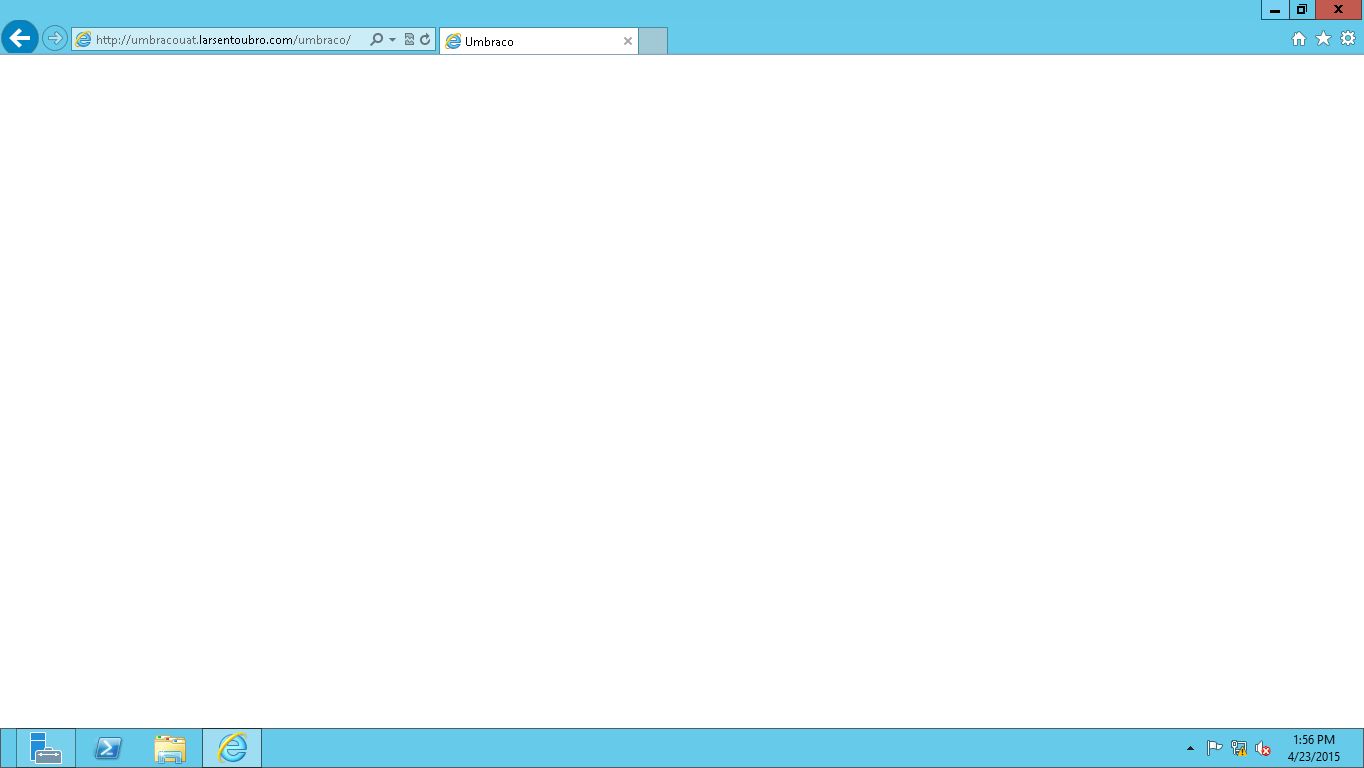Screen dimensions: 1364x768
Task: Go to the Home page icon
Action: (x=1299, y=39)
